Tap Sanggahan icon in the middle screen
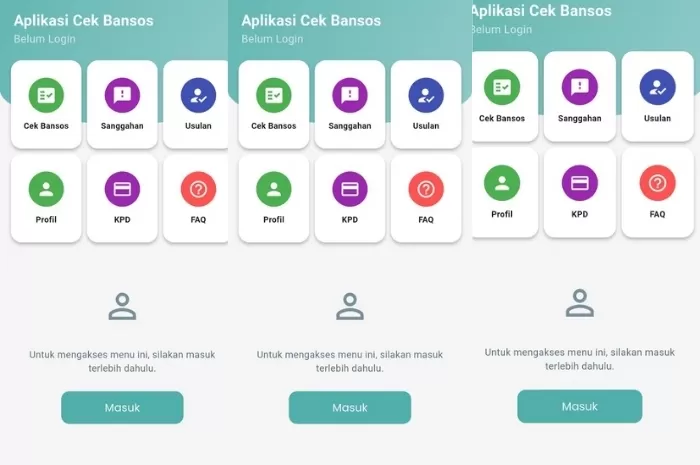 [x=350, y=95]
